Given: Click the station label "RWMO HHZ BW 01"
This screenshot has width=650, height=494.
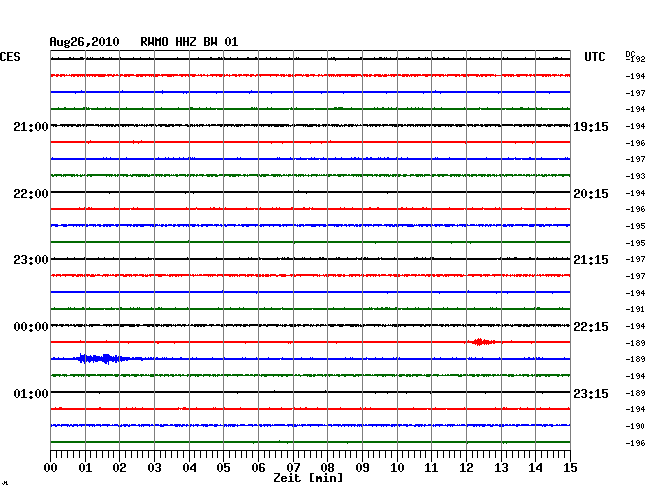Looking at the screenshot, I should pyautogui.click(x=189, y=42).
